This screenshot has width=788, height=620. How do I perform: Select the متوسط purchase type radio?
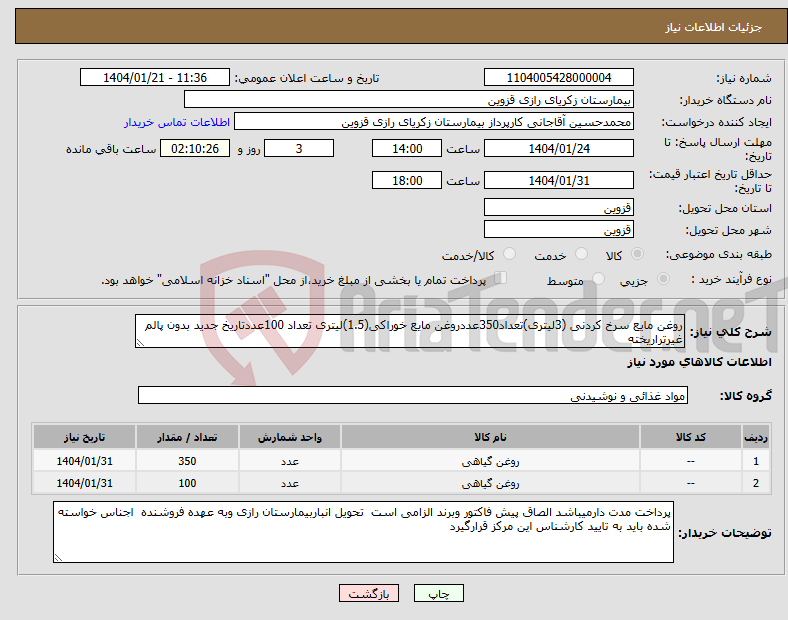[x=599, y=279]
